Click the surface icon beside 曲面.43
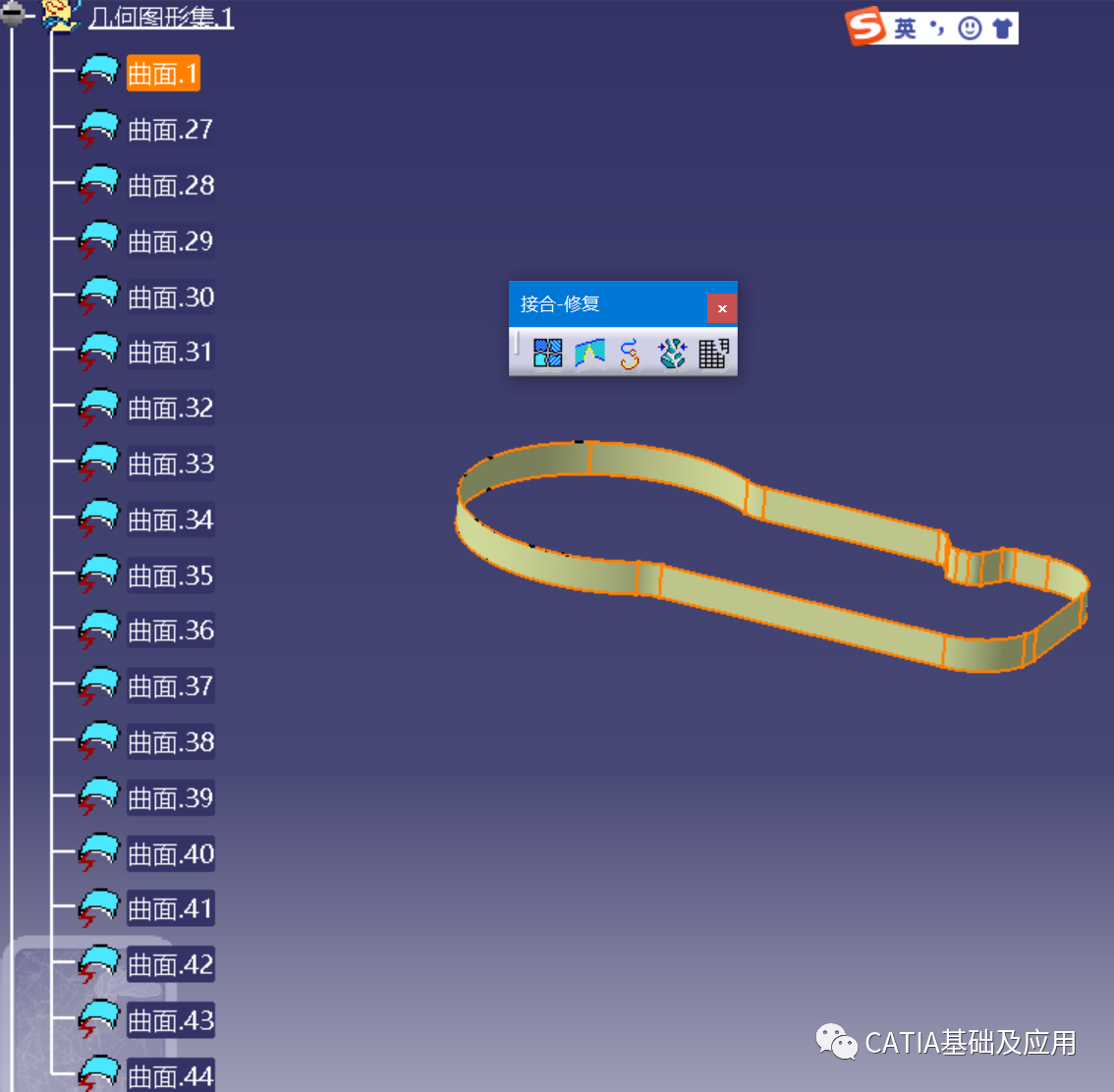The image size is (1114, 1092). pyautogui.click(x=98, y=1019)
